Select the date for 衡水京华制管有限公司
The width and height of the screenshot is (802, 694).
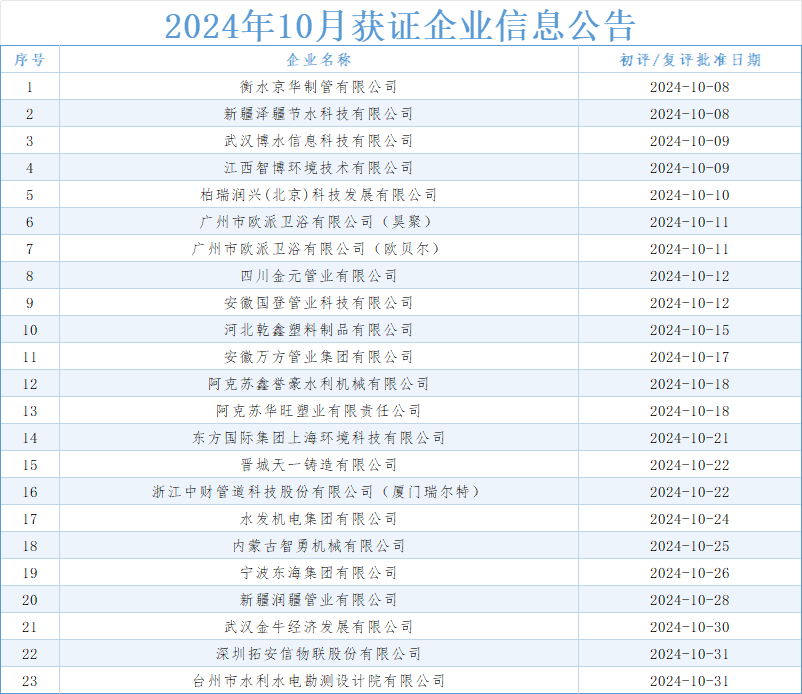[x=690, y=87]
